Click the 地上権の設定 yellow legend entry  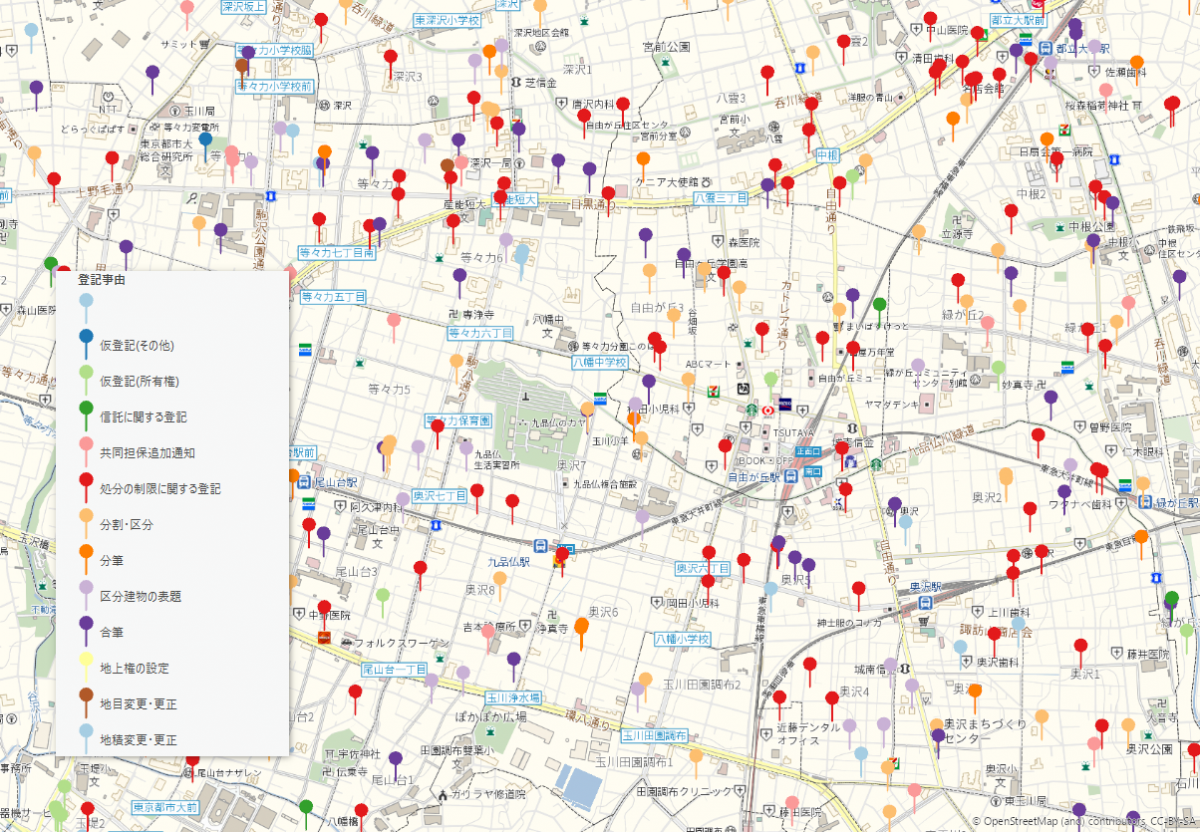point(134,668)
